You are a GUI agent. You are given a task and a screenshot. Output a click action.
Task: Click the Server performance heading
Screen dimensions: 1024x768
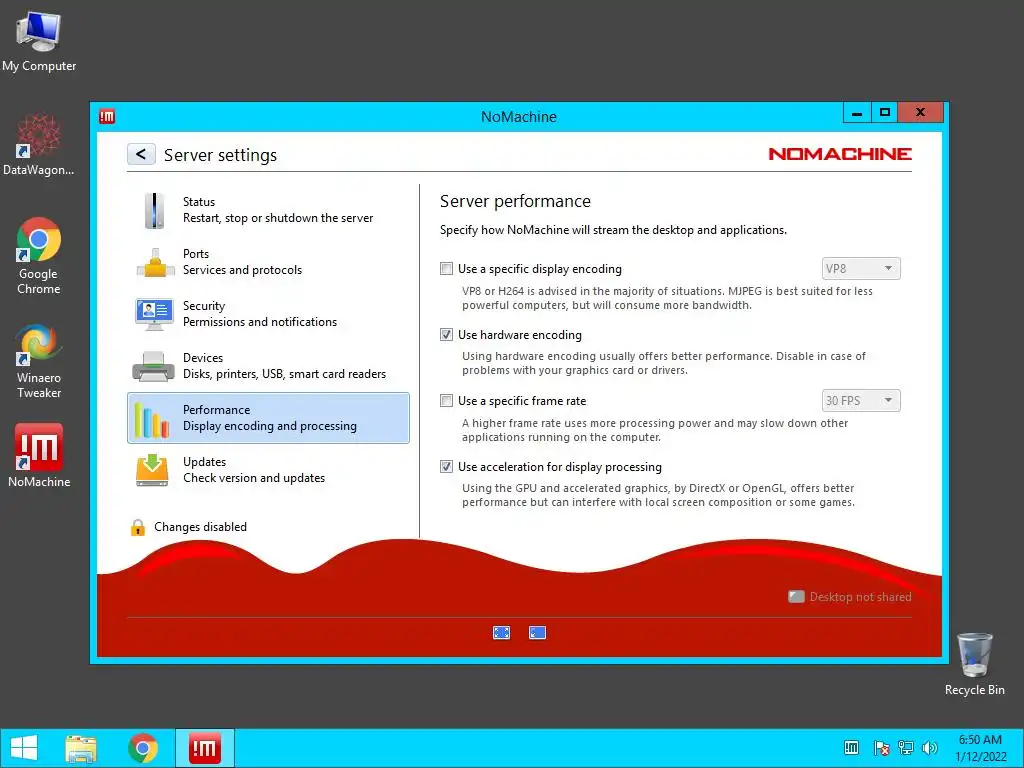coord(515,201)
